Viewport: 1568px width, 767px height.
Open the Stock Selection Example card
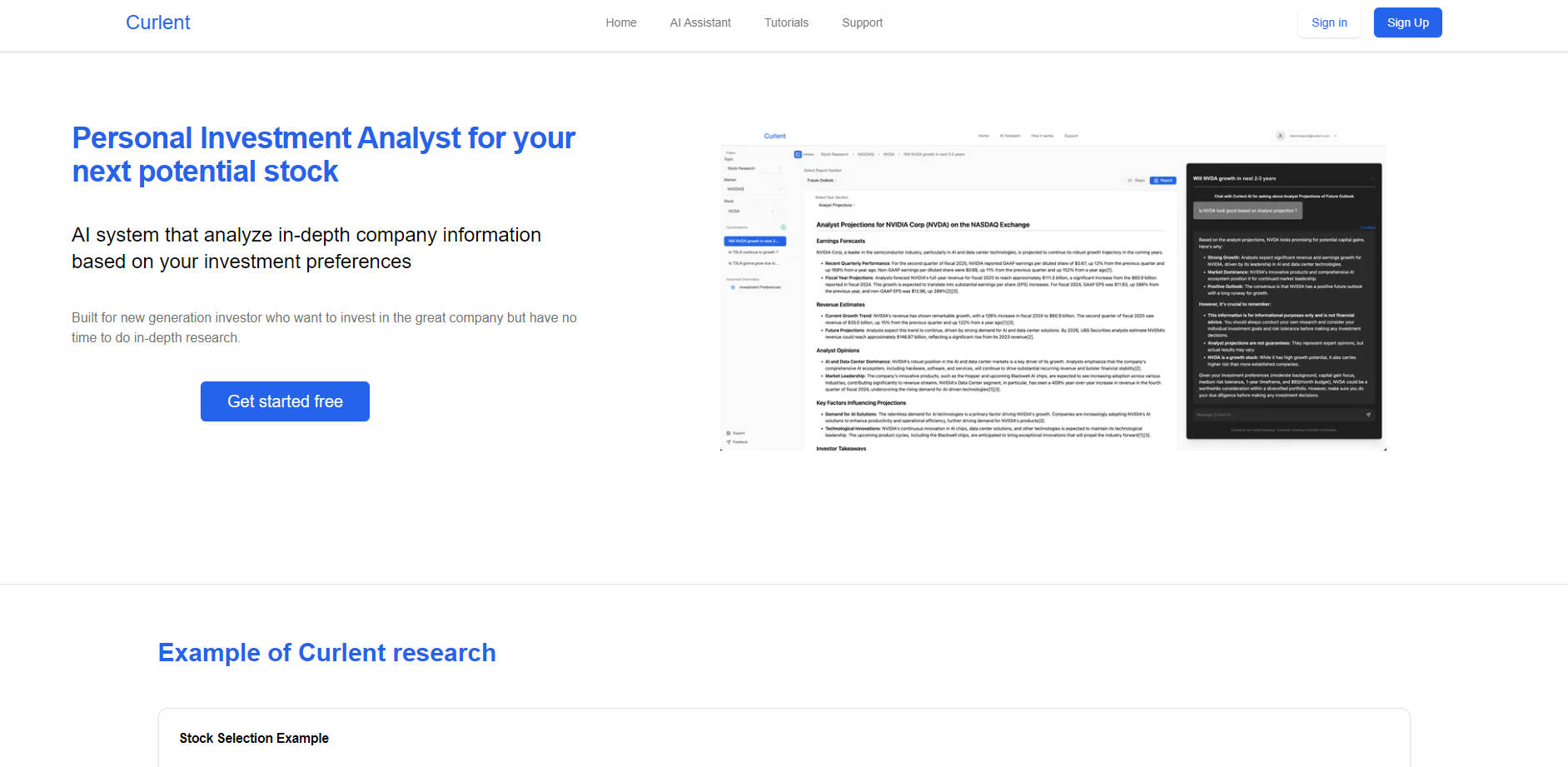click(254, 738)
